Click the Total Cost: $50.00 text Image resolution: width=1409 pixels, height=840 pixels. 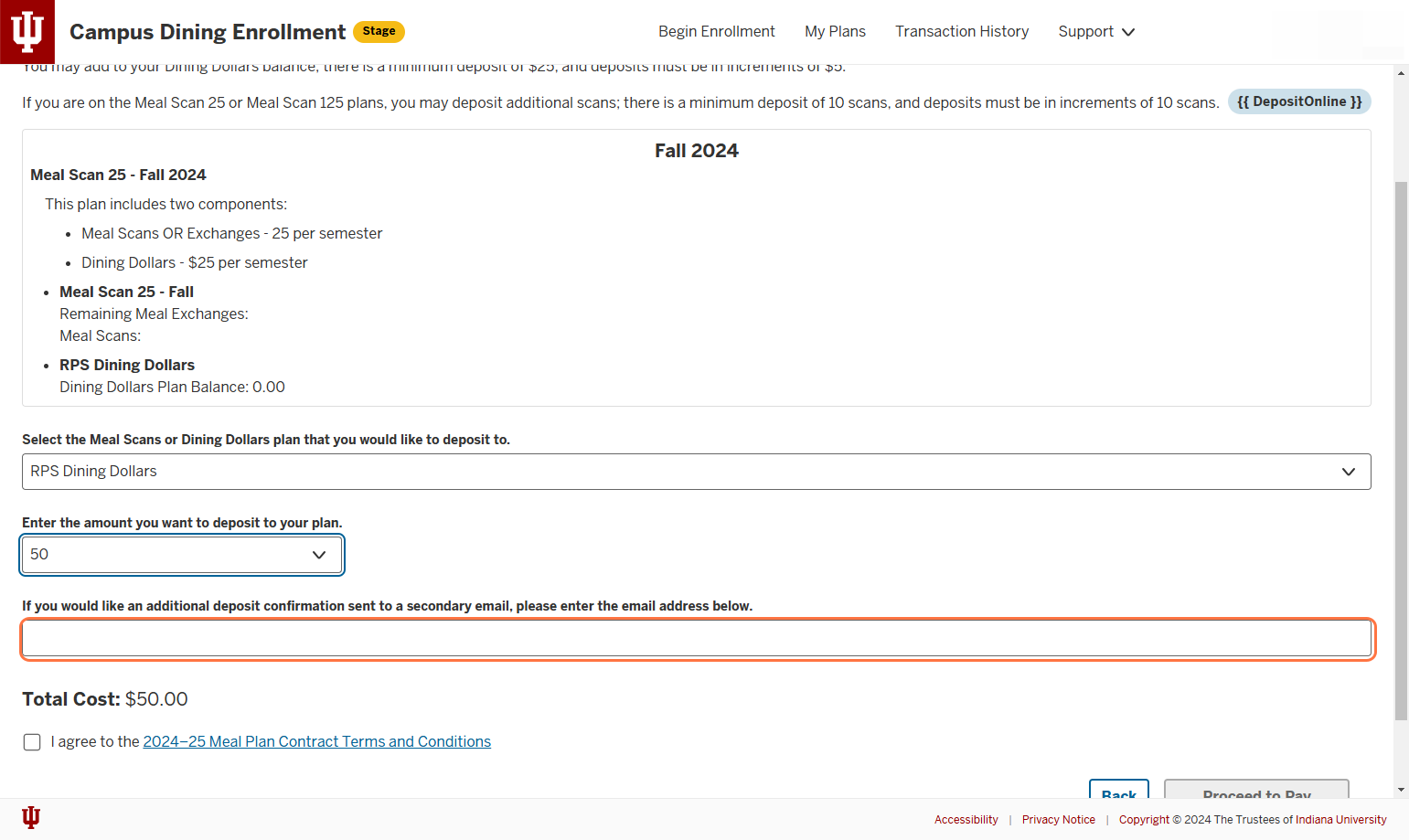pos(105,699)
